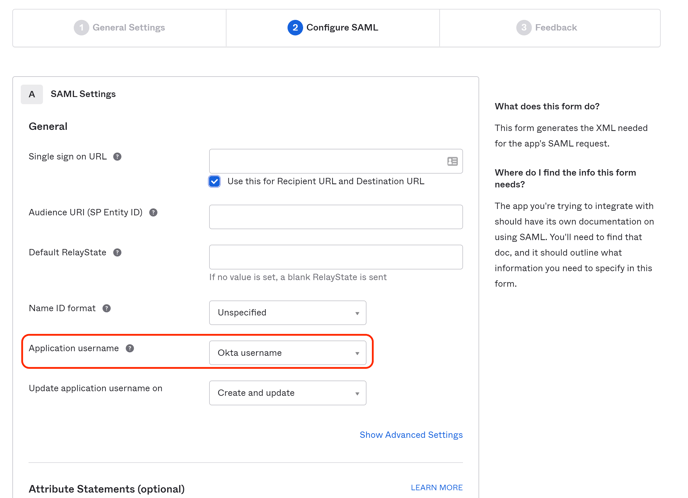This screenshot has width=688, height=498.
Task: Click help icon beside Application username
Action: click(130, 349)
